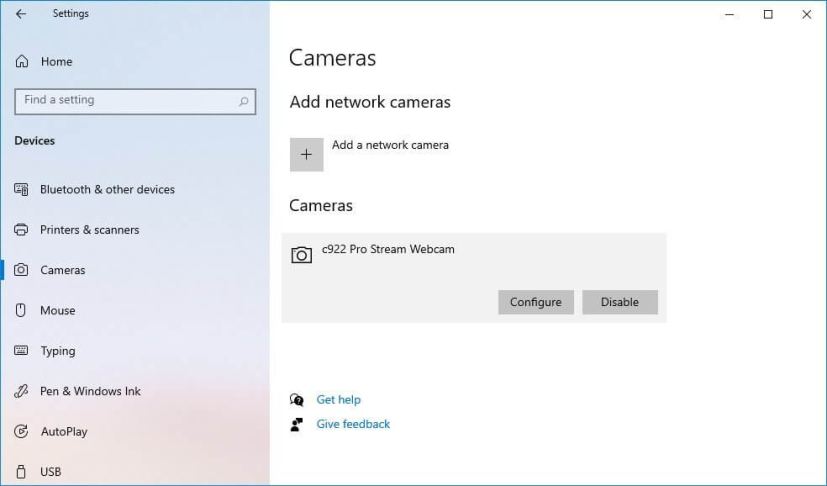Click the camera icon beside c922 webcam
The width and height of the screenshot is (827, 486).
click(x=302, y=255)
